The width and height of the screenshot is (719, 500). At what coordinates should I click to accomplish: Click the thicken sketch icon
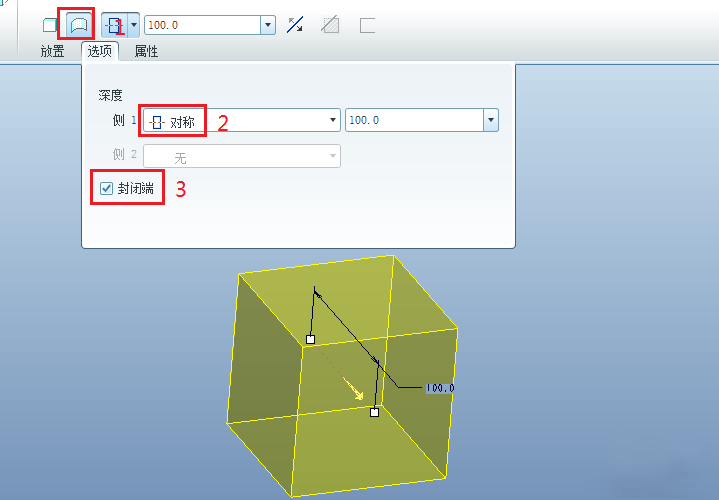(367, 25)
